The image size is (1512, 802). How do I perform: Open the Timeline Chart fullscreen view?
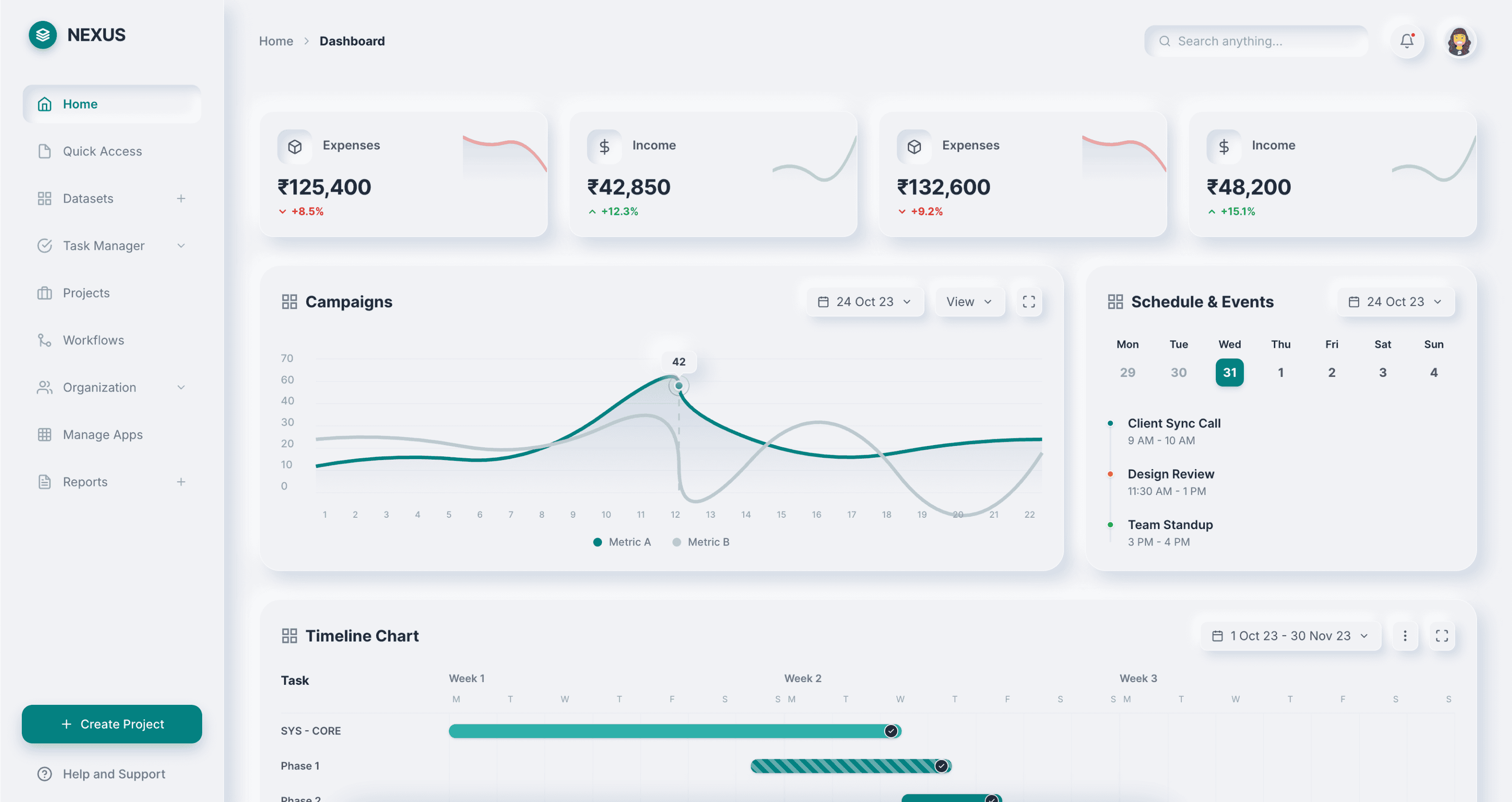tap(1442, 635)
